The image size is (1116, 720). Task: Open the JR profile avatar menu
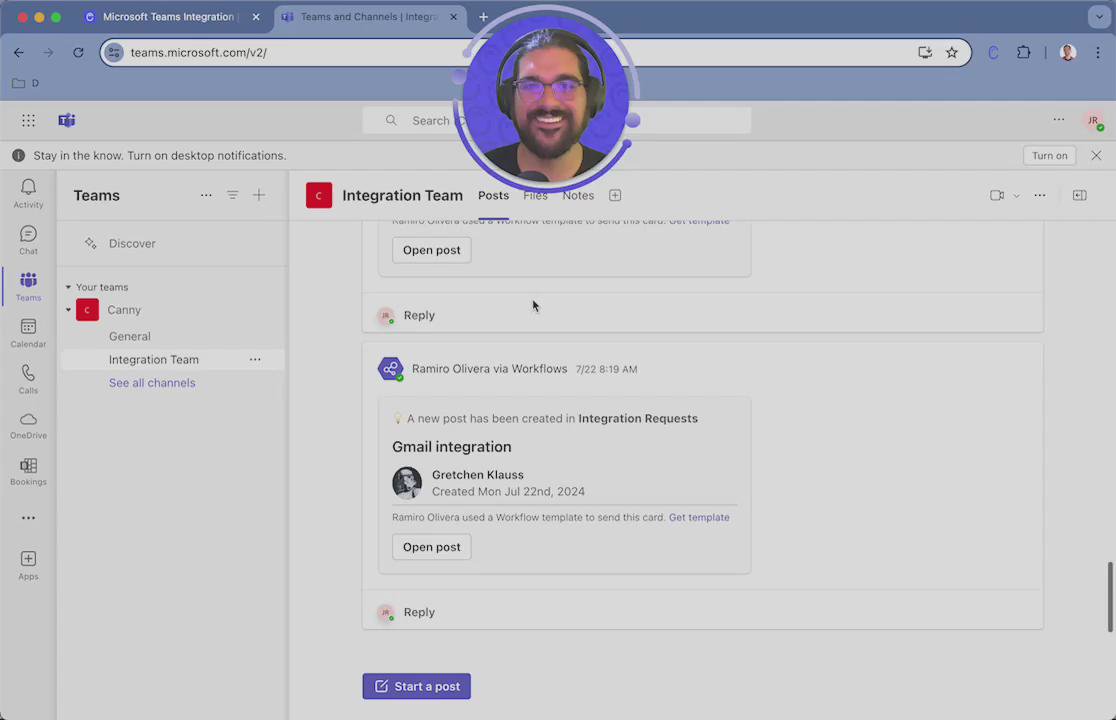[x=1093, y=120]
